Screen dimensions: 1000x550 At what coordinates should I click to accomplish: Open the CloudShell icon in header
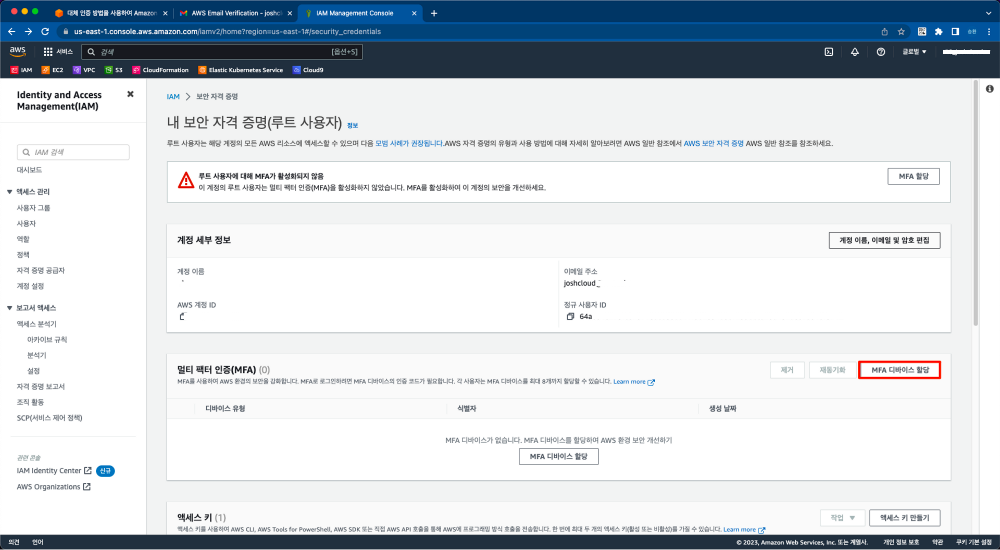coord(828,52)
